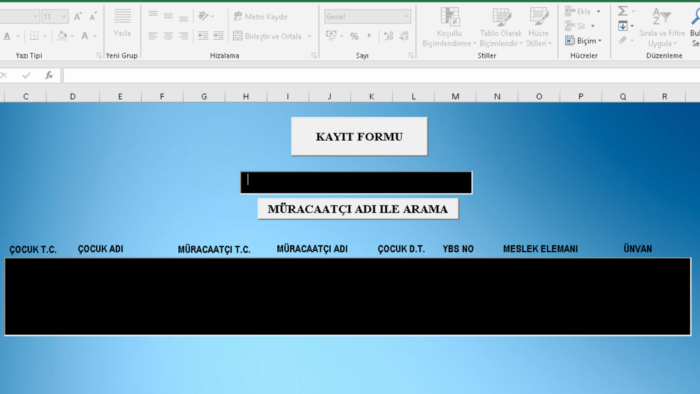
Task: Open the Genel number format dropdown
Action: 406,17
